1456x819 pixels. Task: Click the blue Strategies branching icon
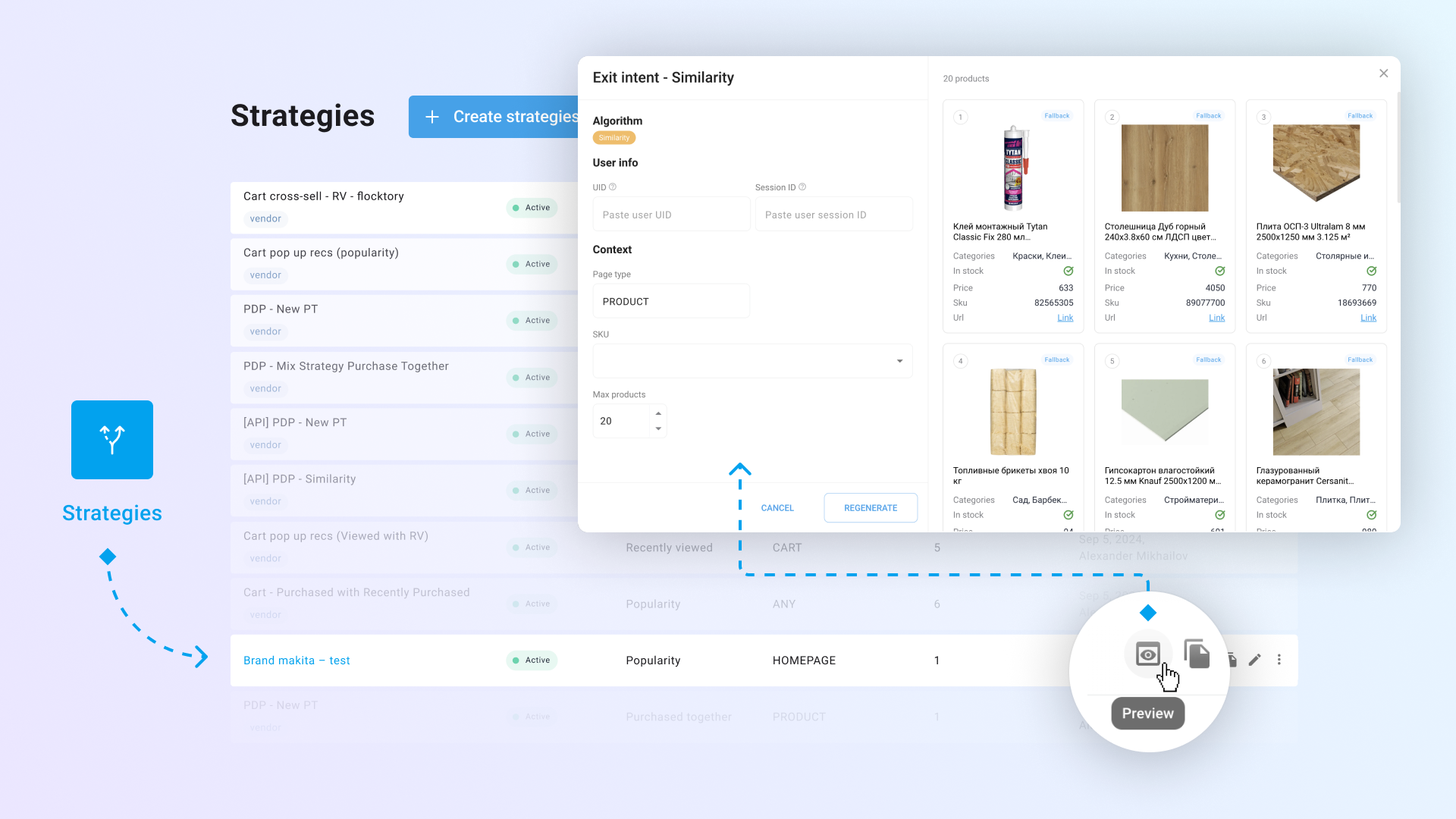[x=112, y=440]
